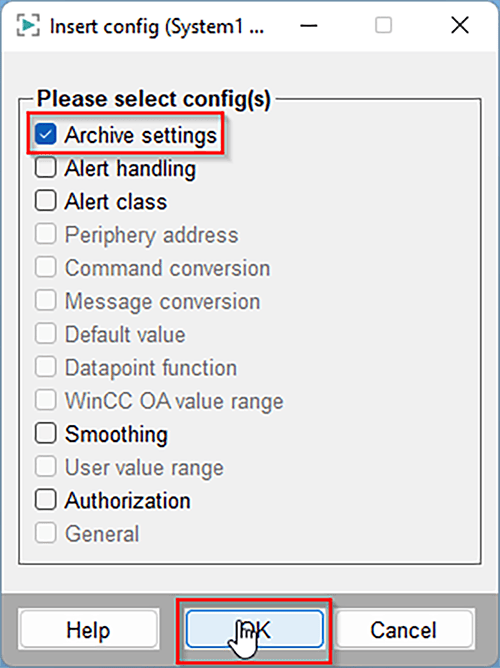Check the Smoothing option
Image resolution: width=500 pixels, height=668 pixels.
[46, 433]
